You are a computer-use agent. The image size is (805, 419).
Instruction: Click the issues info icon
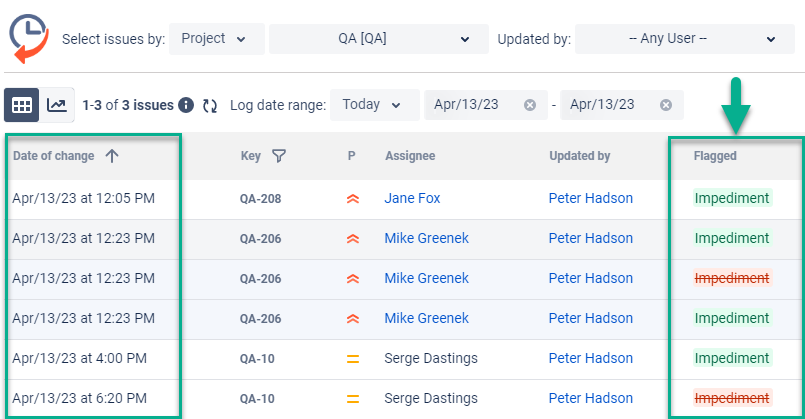pos(186,105)
